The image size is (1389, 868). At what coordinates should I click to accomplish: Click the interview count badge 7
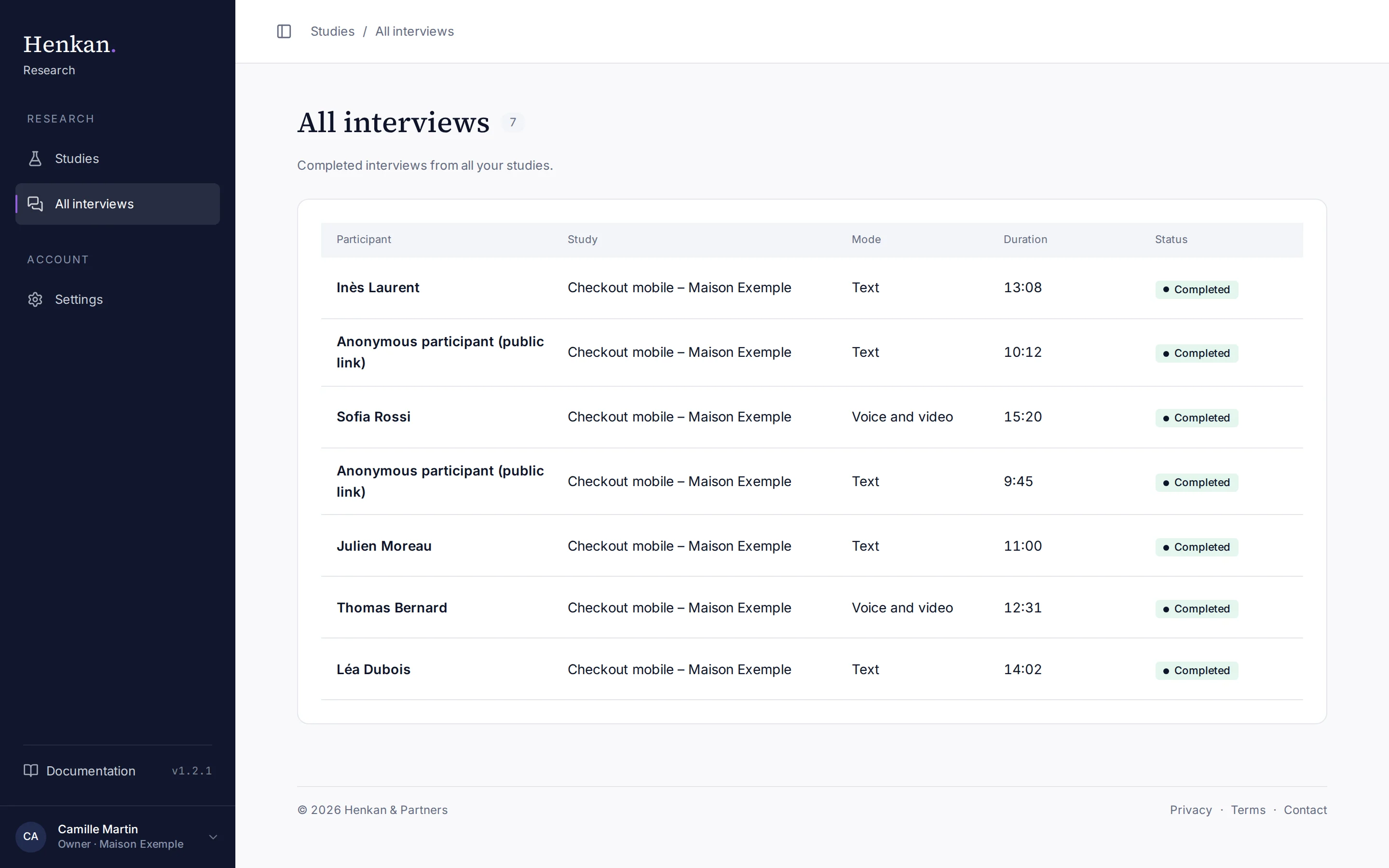(513, 122)
